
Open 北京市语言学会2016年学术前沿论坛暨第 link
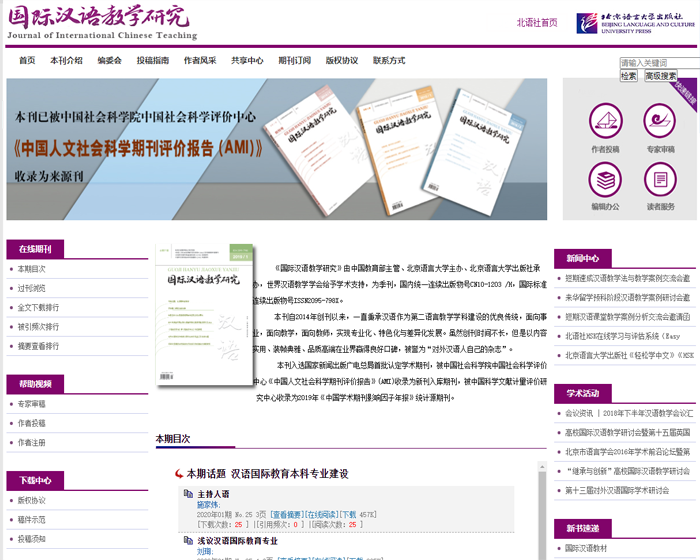pyautogui.click(x=627, y=451)
